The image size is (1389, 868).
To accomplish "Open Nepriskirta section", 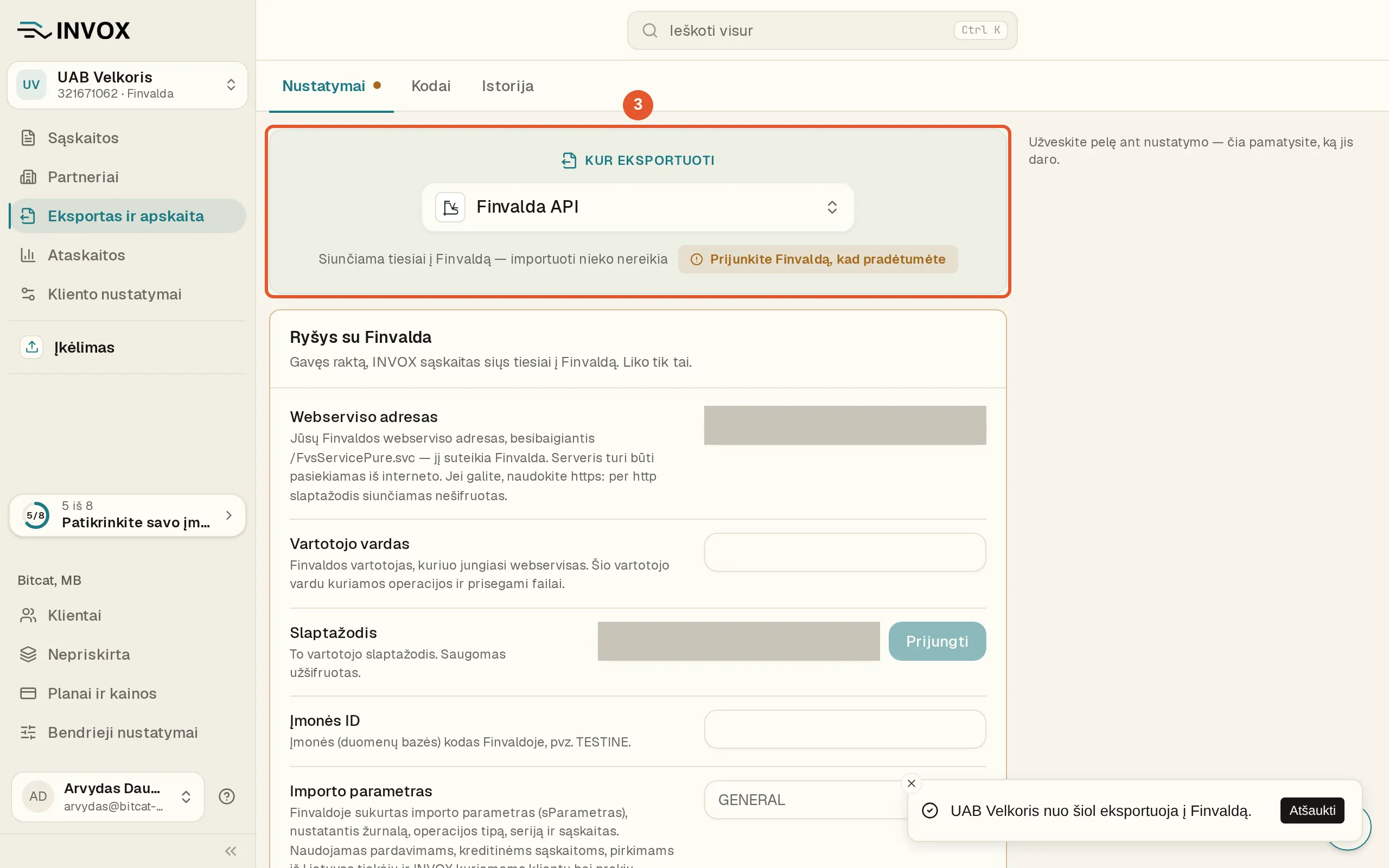I will point(128,654).
